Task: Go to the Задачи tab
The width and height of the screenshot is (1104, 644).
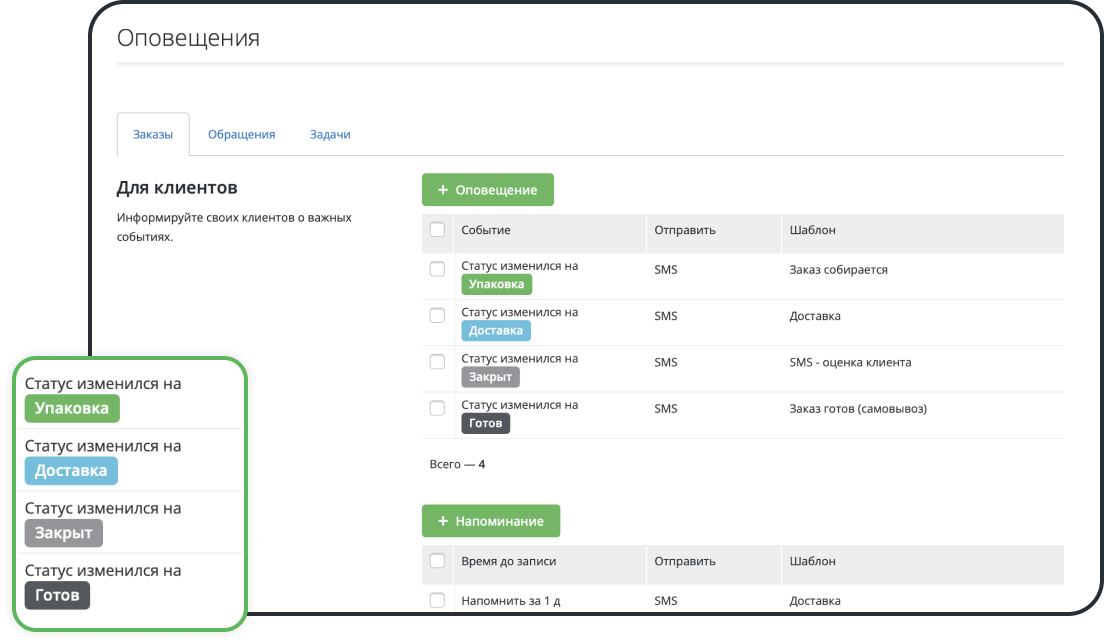Action: [x=330, y=134]
